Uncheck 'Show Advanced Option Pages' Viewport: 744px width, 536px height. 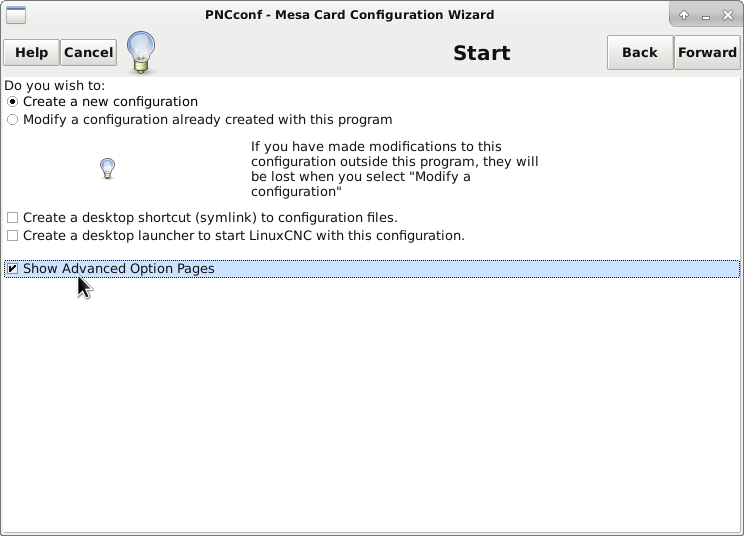point(13,269)
